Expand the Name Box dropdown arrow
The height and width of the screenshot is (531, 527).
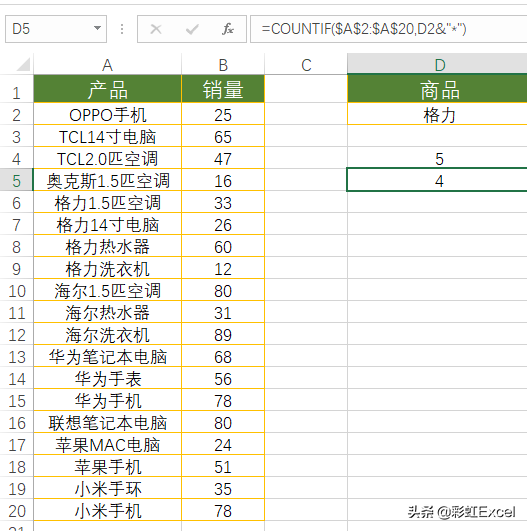coord(98,28)
